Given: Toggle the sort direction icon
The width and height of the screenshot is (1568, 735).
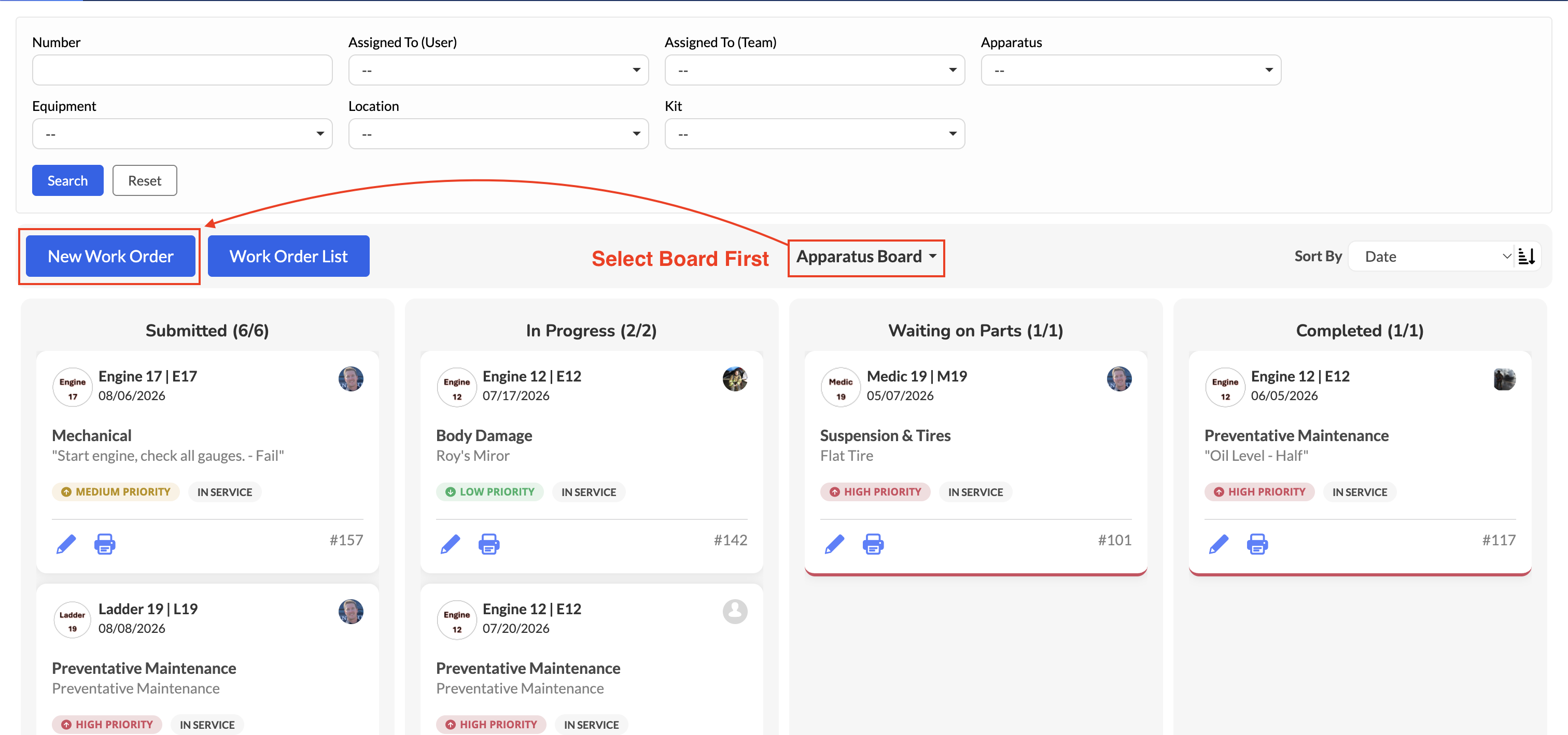Looking at the screenshot, I should click(1527, 256).
